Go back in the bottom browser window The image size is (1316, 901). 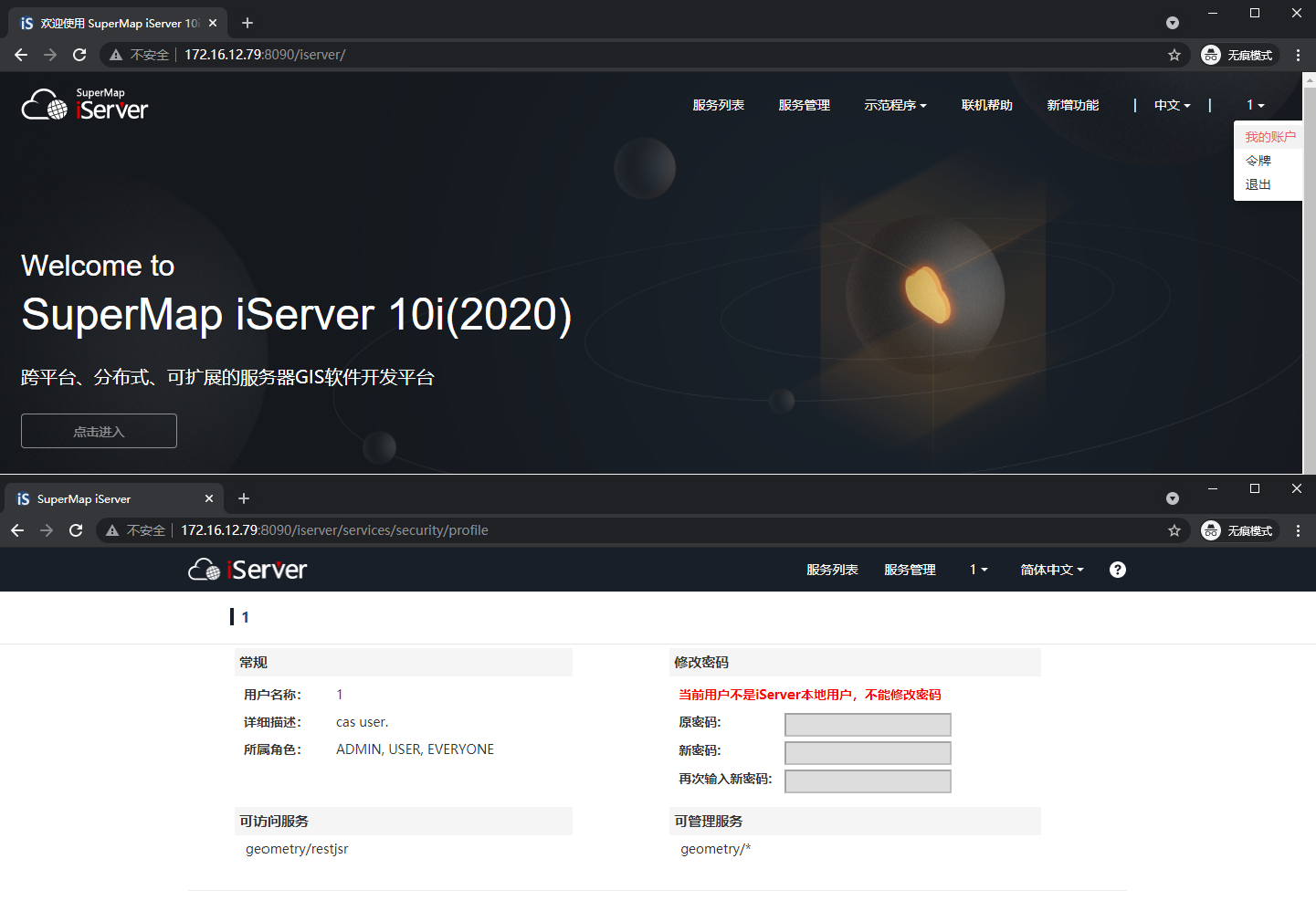[x=17, y=530]
